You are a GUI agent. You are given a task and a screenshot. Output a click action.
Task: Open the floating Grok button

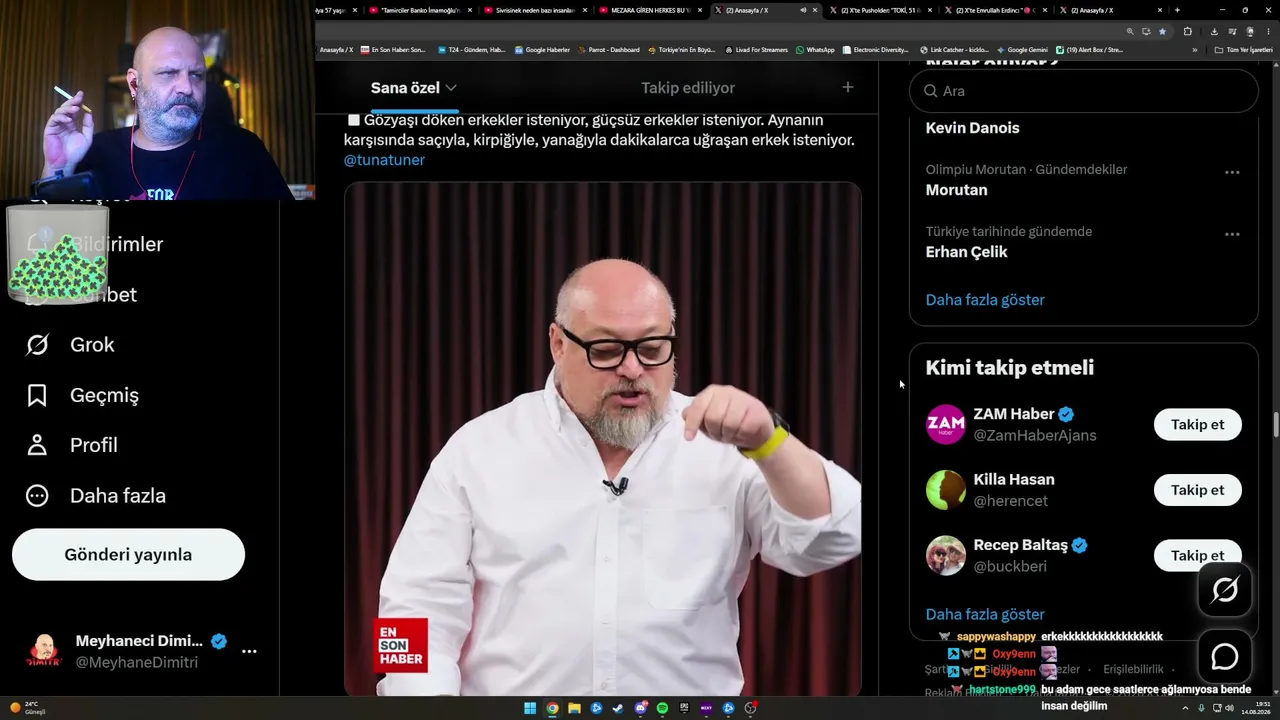pyautogui.click(x=1225, y=590)
